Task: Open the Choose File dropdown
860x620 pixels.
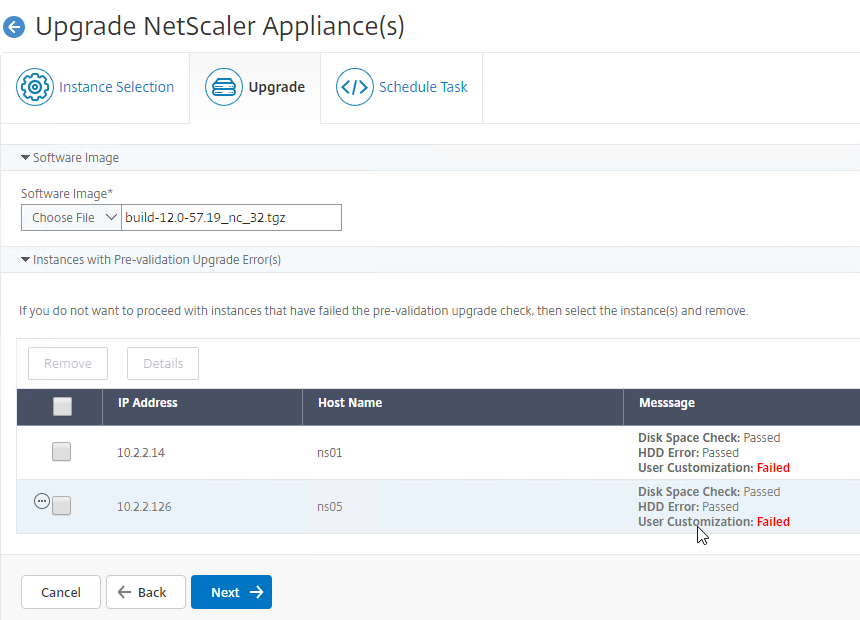Action: tap(71, 217)
